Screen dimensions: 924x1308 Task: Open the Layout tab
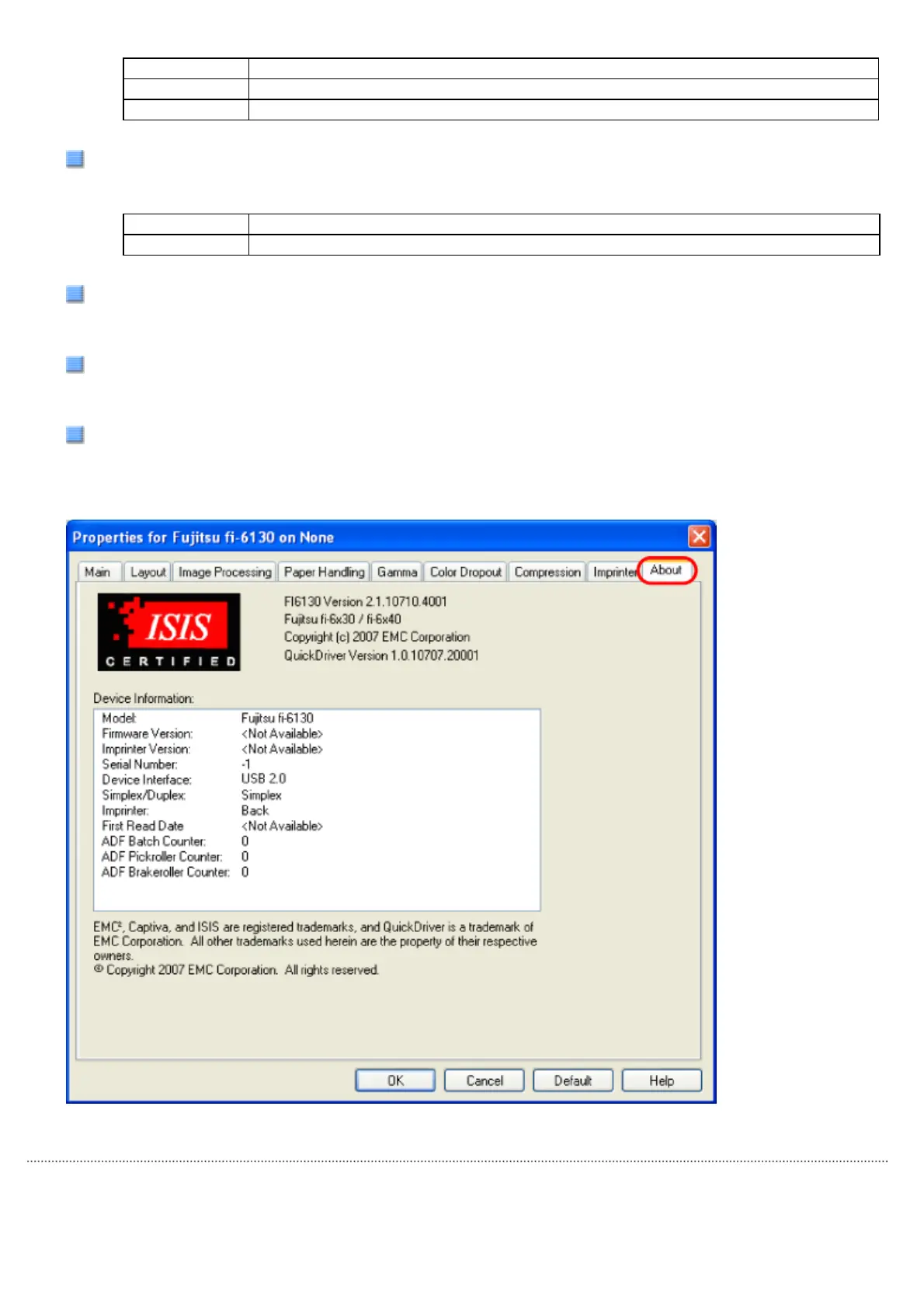(x=148, y=572)
